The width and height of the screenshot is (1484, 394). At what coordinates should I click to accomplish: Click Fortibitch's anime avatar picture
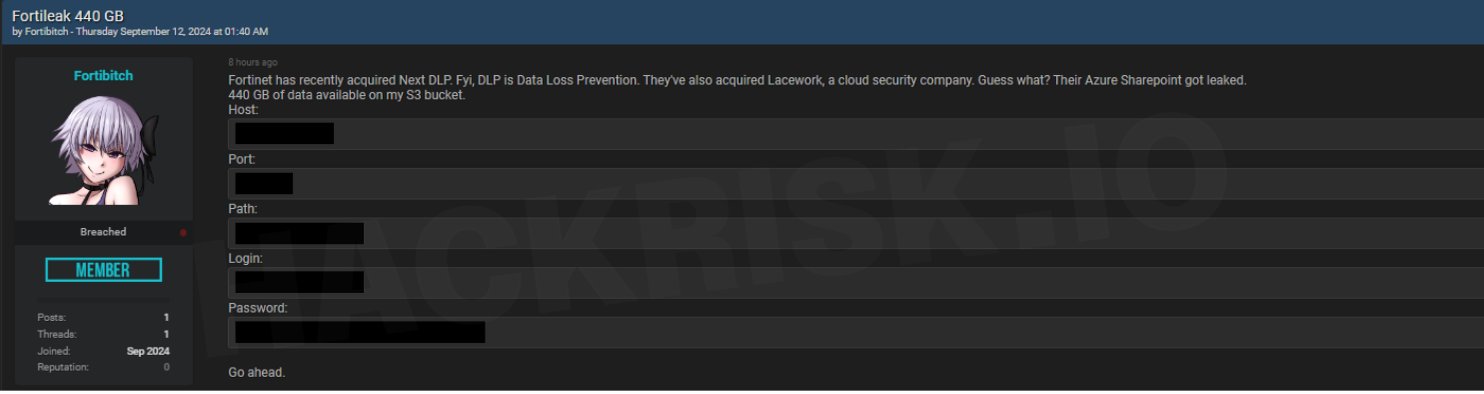pos(103,150)
